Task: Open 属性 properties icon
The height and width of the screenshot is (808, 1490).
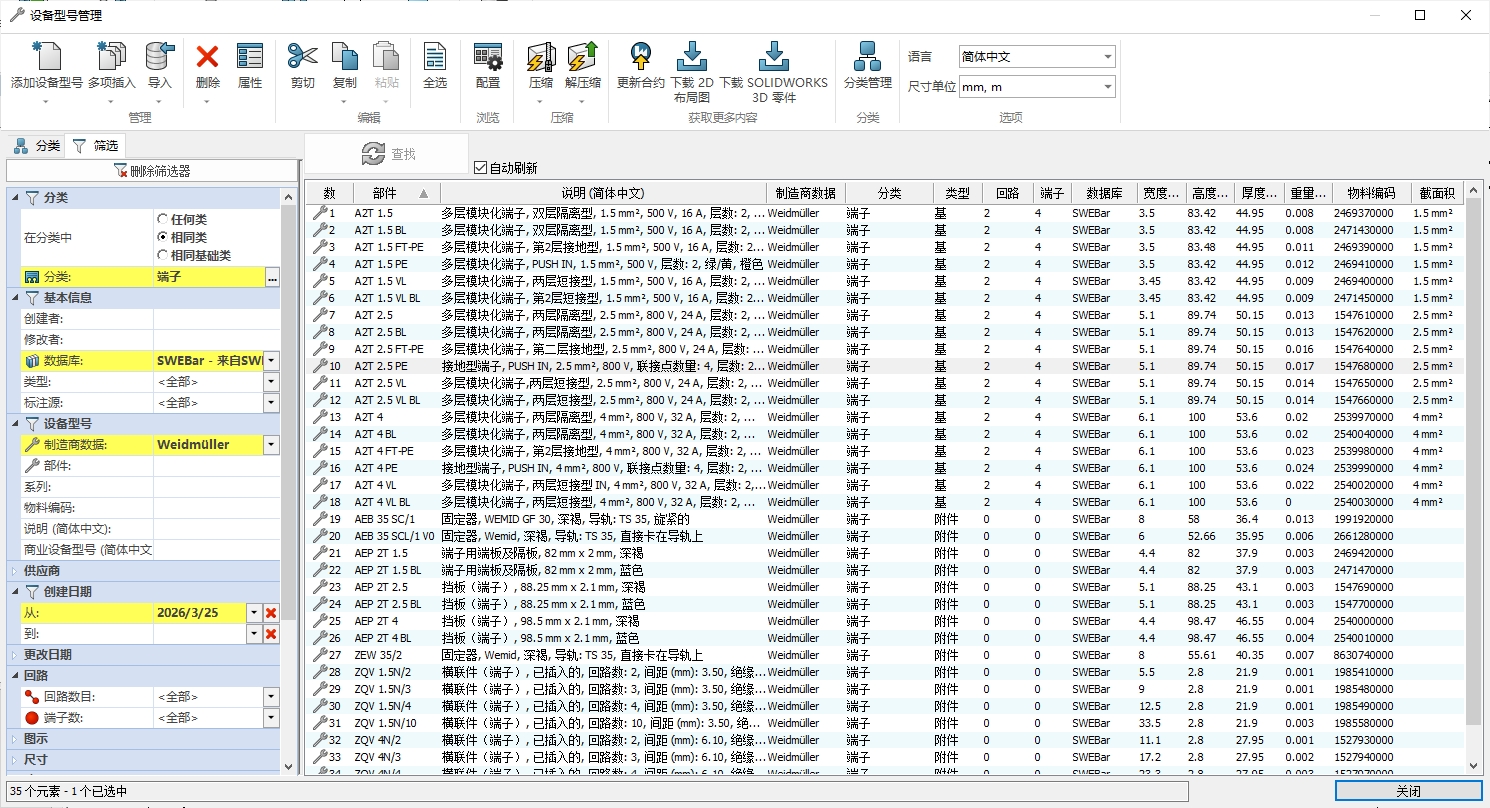Action: click(250, 58)
